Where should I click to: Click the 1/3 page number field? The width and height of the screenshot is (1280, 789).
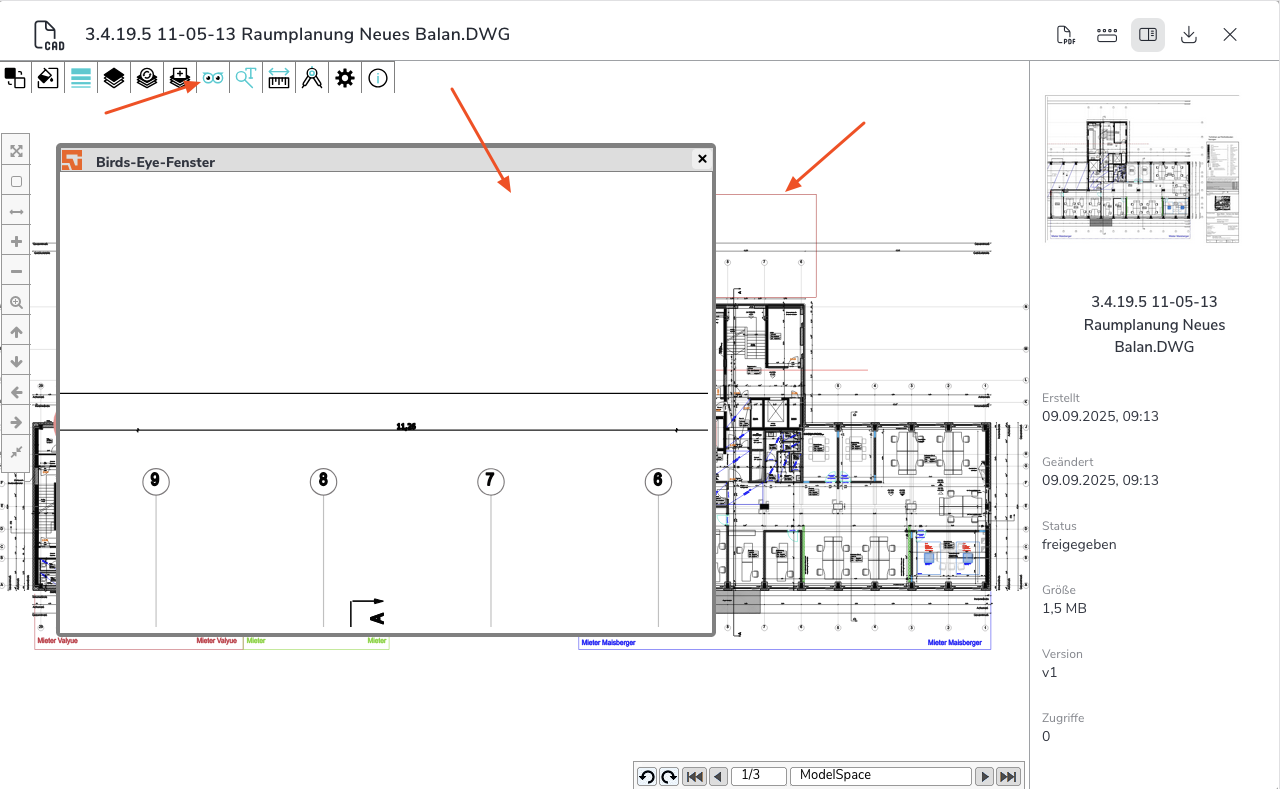coord(759,776)
